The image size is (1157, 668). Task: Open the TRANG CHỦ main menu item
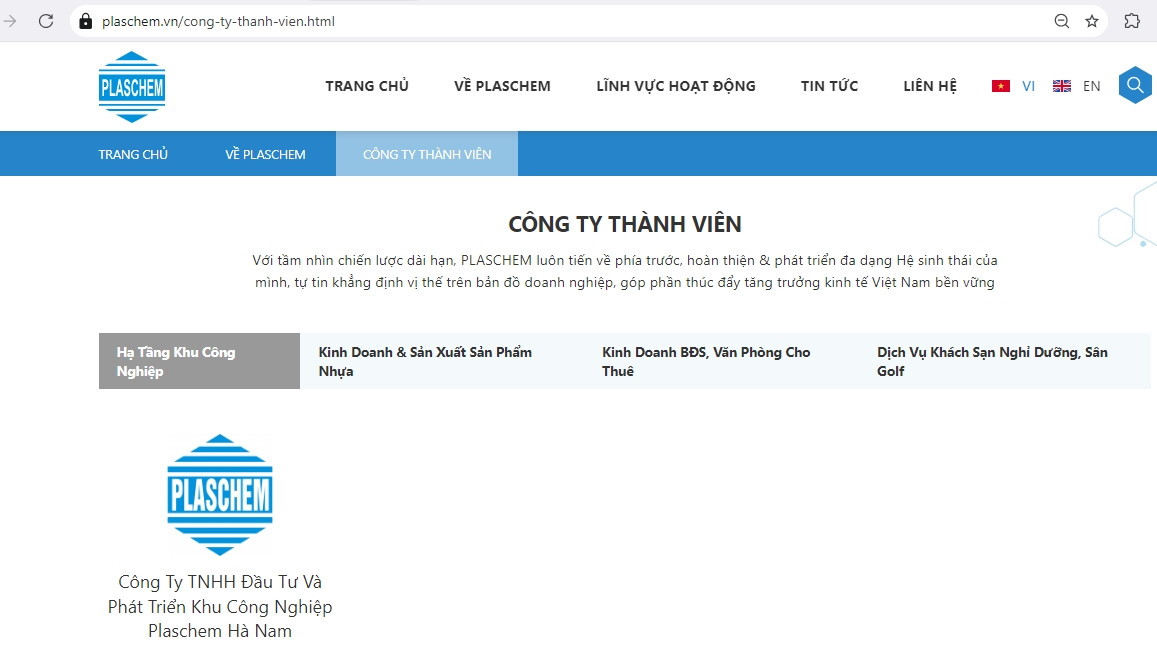click(x=367, y=86)
